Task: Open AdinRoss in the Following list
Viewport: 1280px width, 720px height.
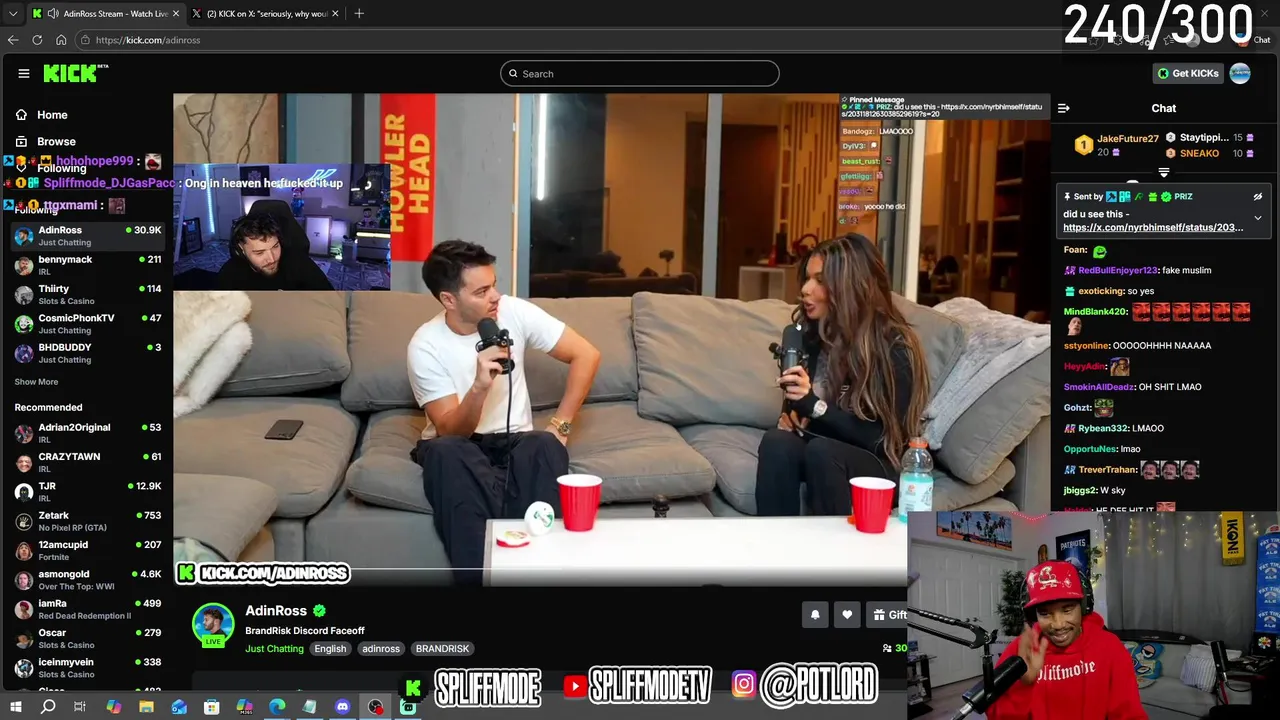Action: [87, 236]
